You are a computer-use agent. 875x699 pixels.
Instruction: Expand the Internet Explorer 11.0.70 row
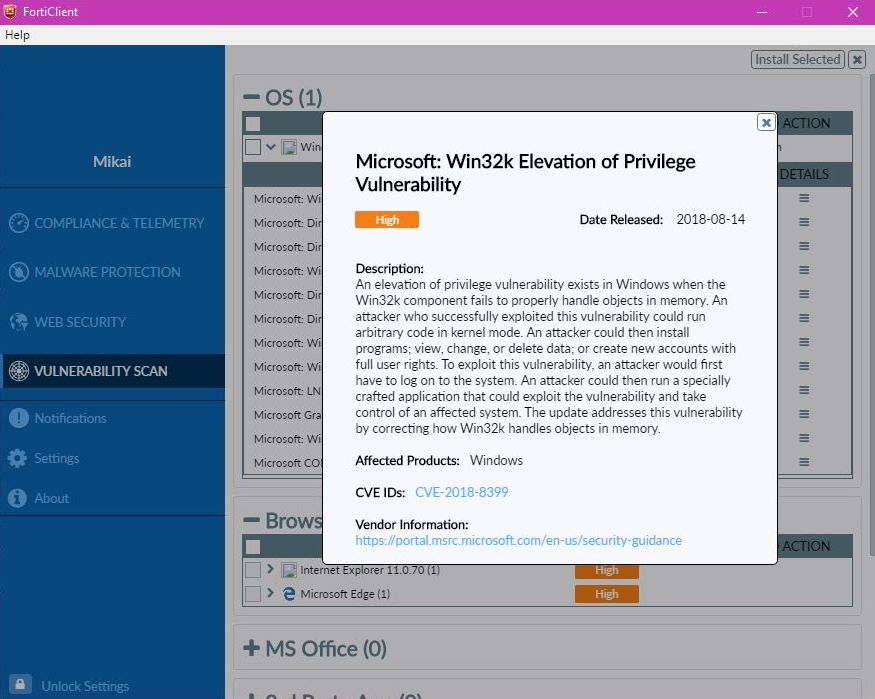click(x=271, y=569)
